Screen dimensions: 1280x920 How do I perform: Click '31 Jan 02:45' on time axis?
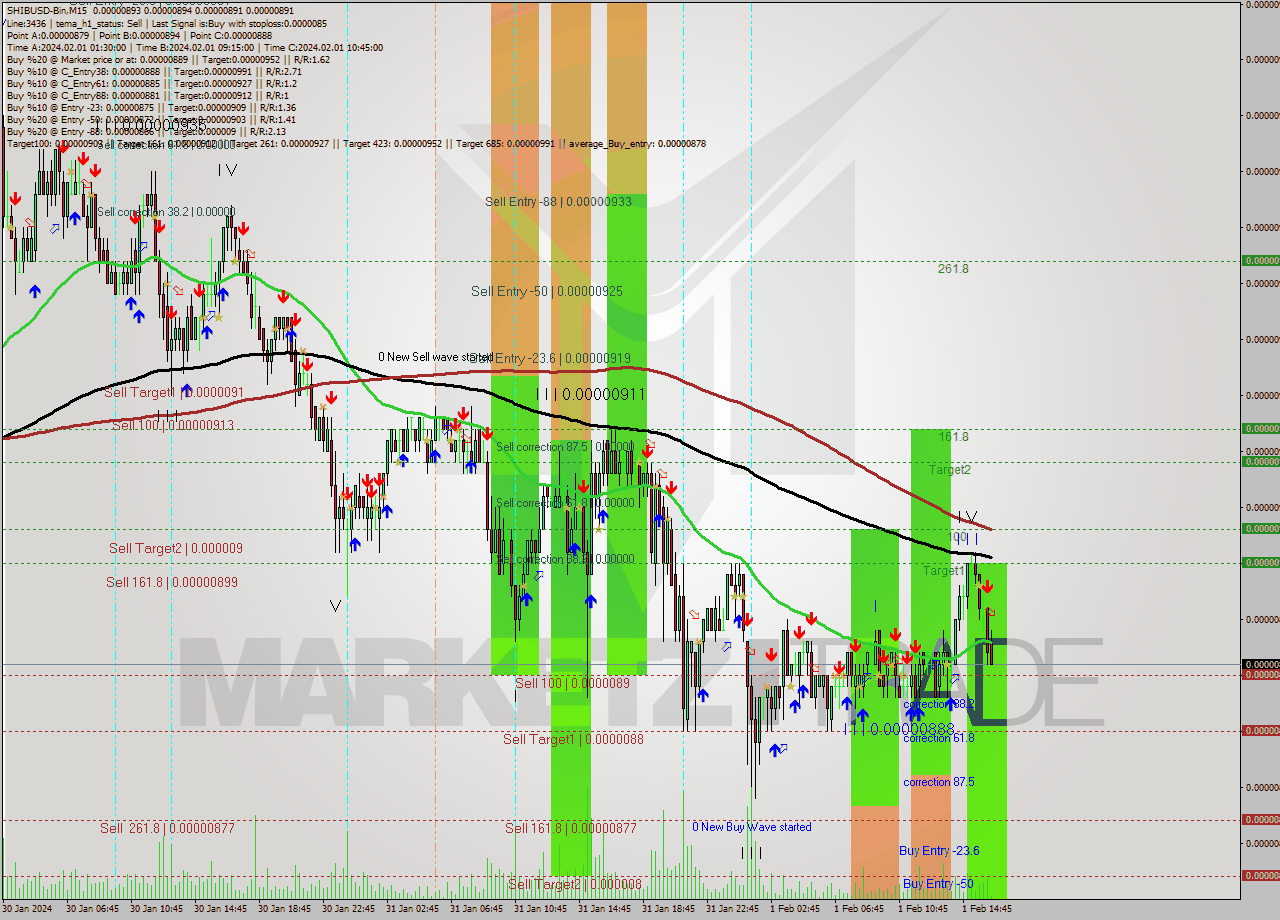click(411, 909)
